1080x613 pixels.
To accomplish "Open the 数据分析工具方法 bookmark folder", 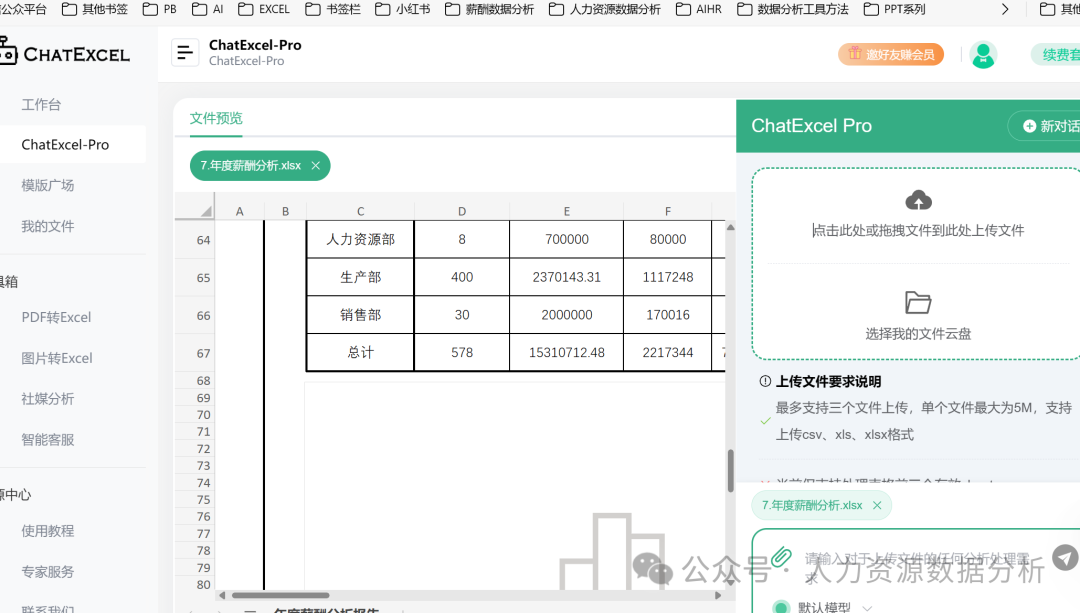I will [793, 9].
